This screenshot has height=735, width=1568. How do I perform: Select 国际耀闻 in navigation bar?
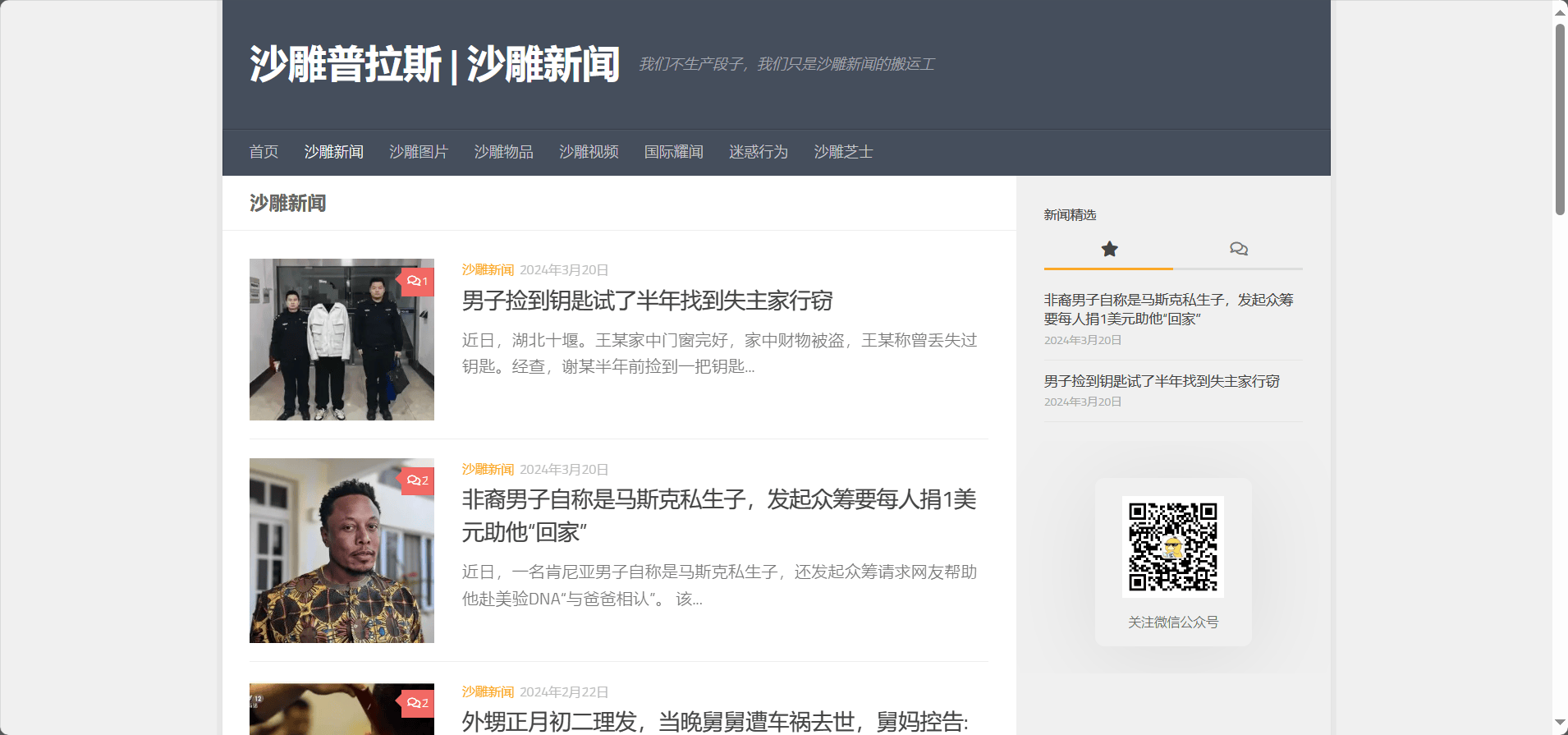click(673, 152)
